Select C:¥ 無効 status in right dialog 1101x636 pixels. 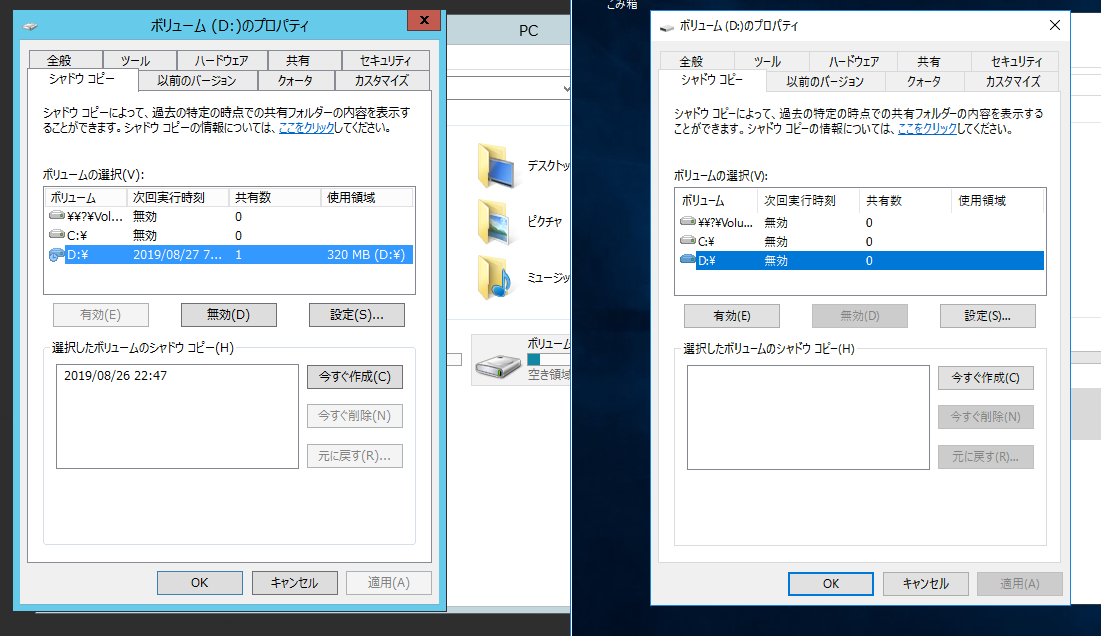click(x=776, y=241)
